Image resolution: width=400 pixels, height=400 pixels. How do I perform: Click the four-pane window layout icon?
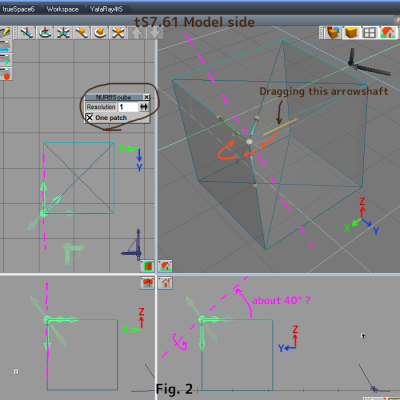pyautogui.click(x=369, y=33)
